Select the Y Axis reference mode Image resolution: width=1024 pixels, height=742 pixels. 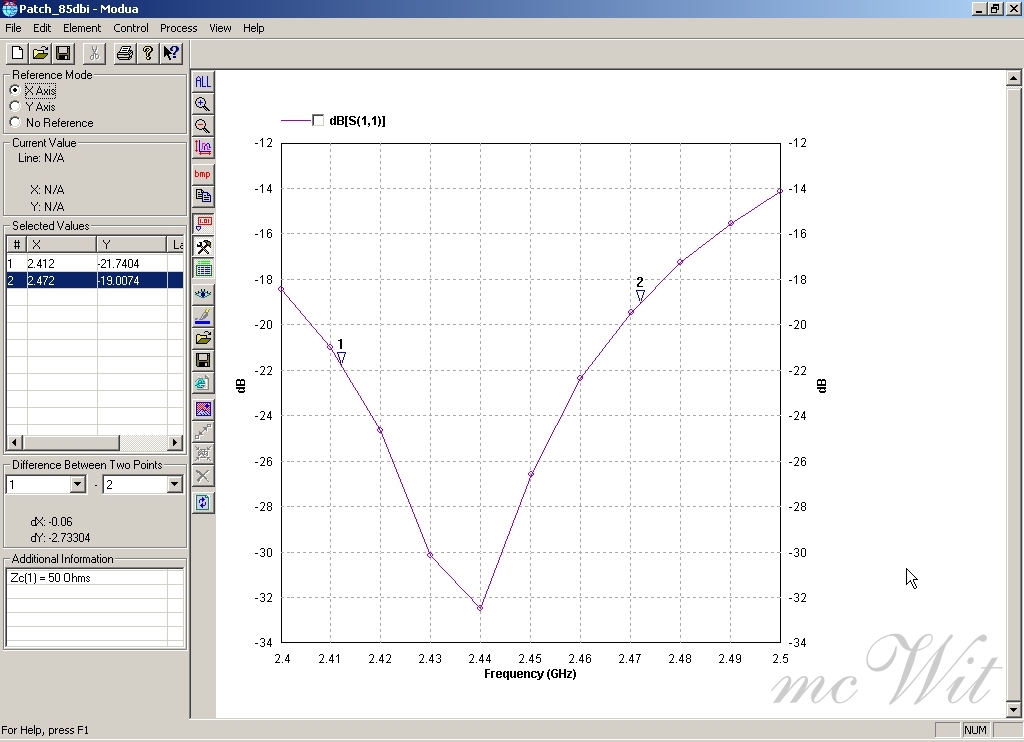click(15, 106)
